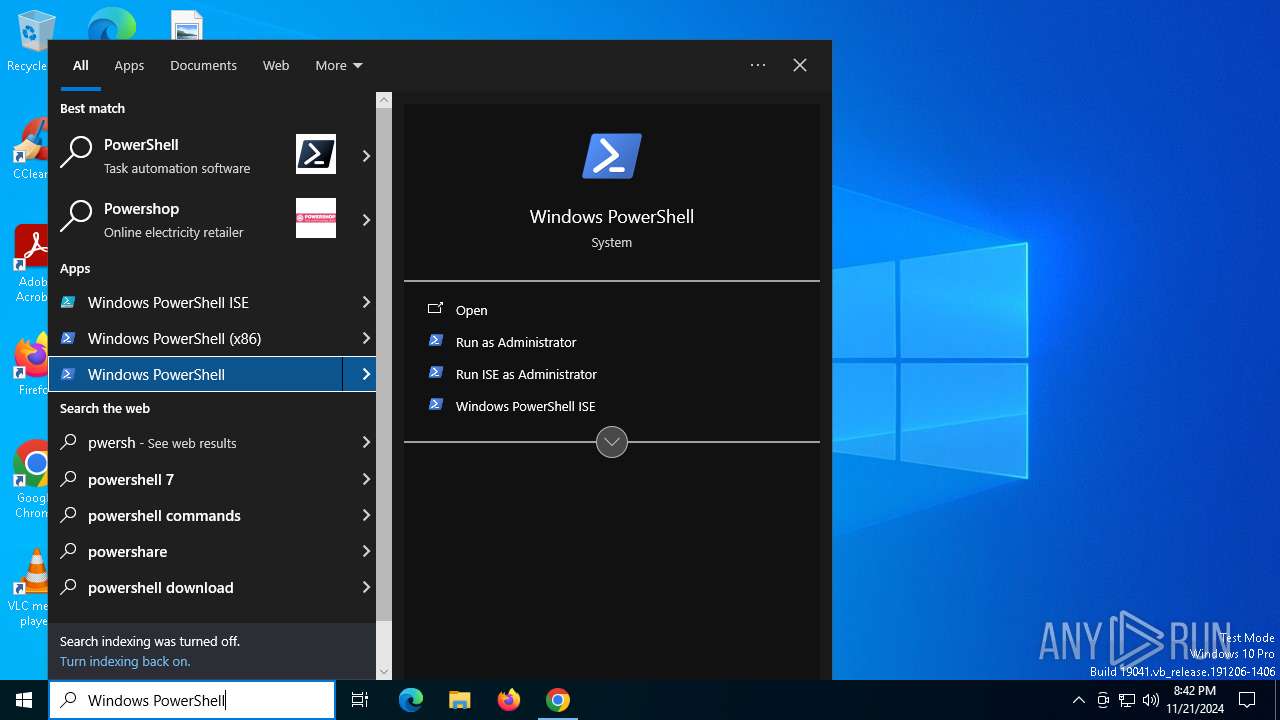
Task: Click the Windows PowerShell ISE icon in the actions list
Action: click(435, 405)
